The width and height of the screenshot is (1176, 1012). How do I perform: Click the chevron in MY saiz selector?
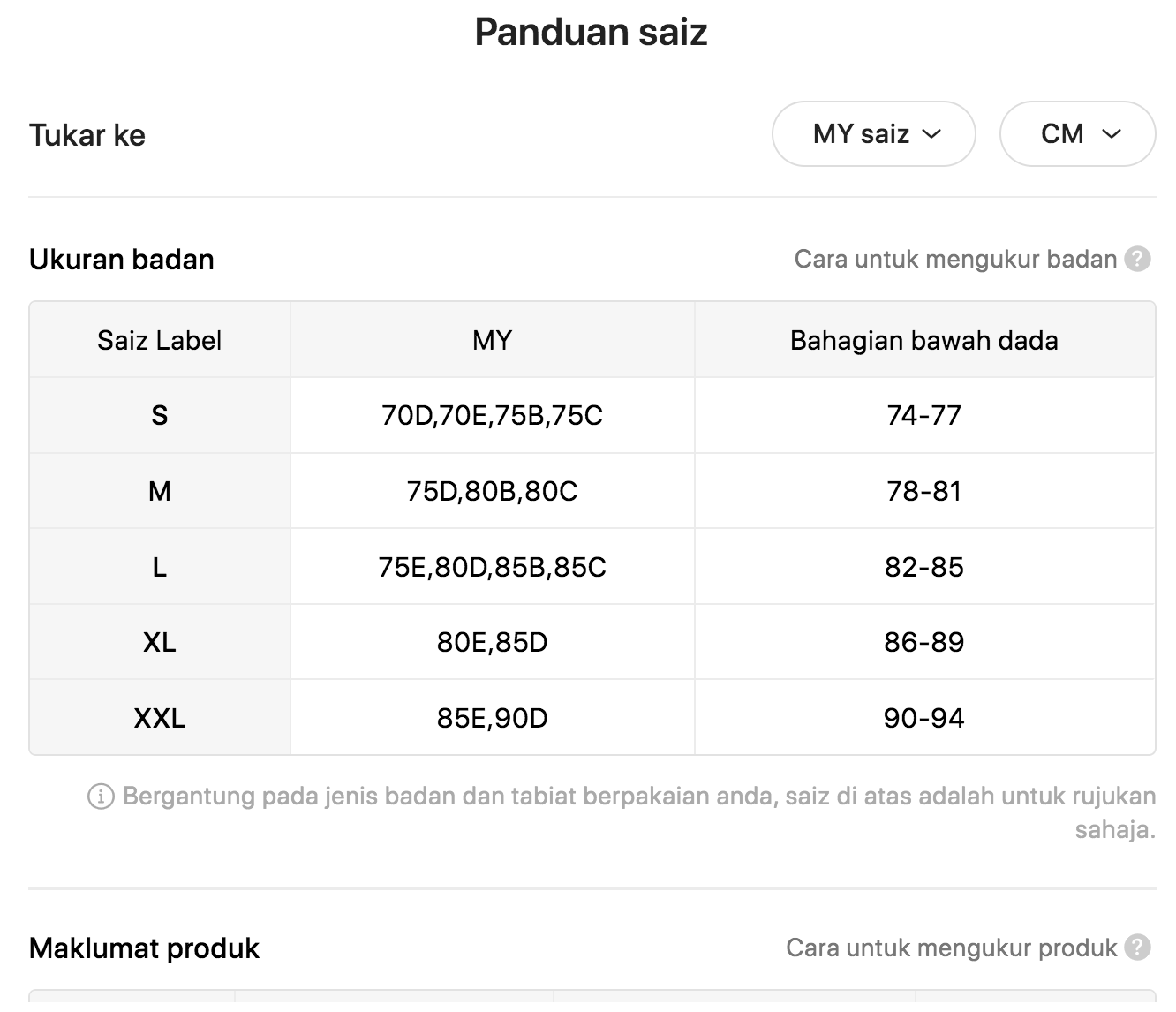pyautogui.click(x=931, y=134)
